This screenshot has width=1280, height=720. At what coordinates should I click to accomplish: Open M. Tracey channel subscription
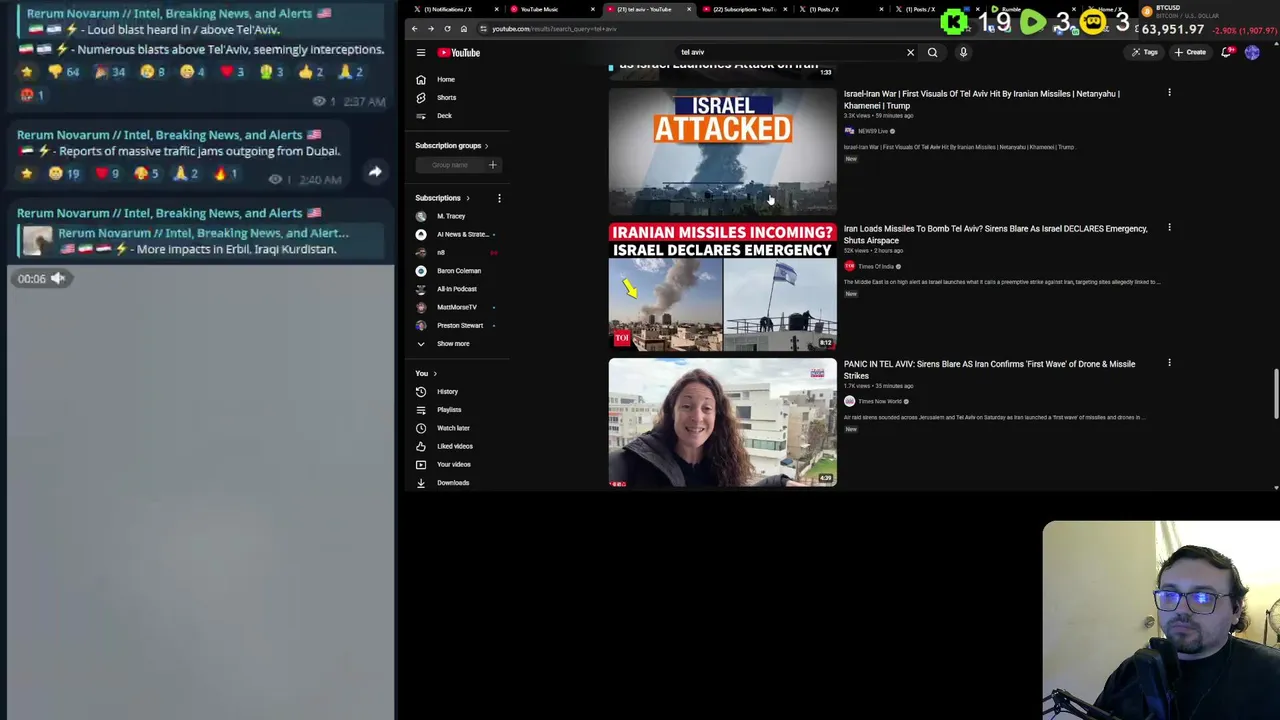point(451,216)
